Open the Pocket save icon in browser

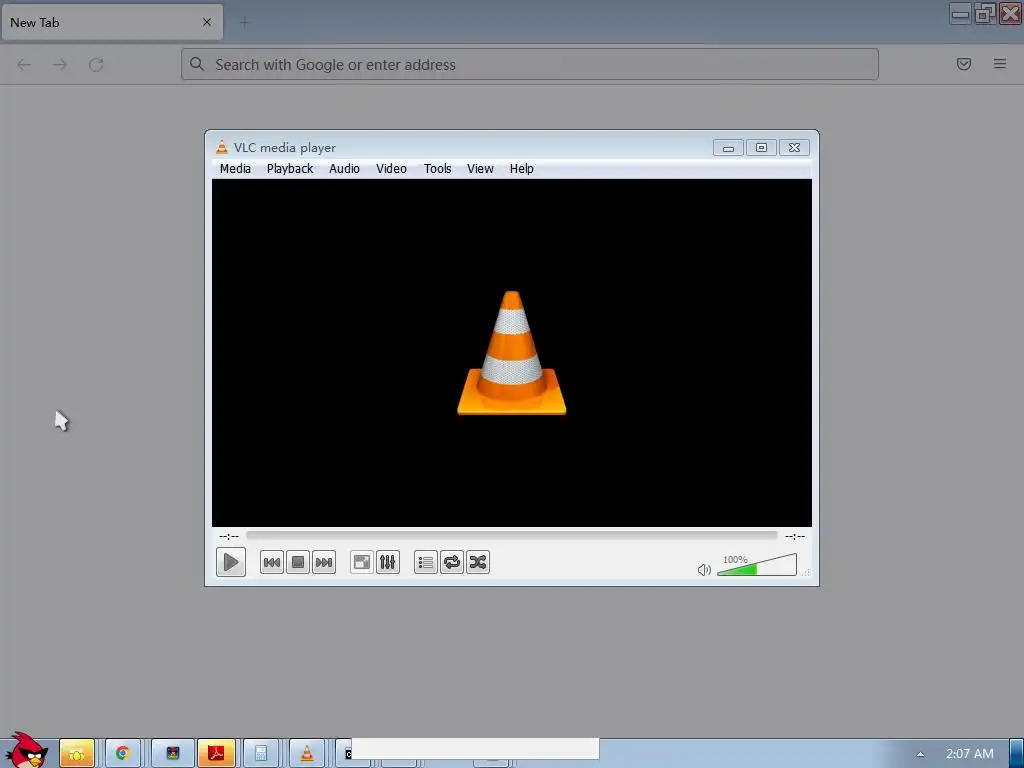tap(964, 64)
